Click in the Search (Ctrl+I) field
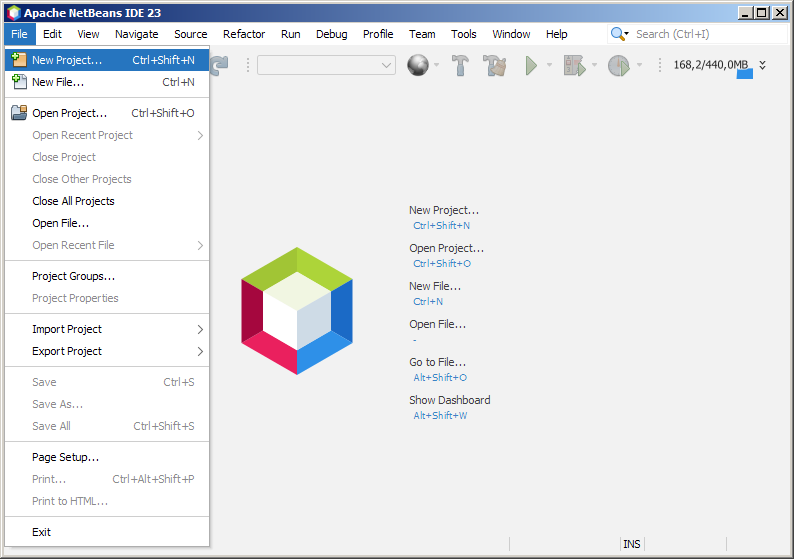 (x=706, y=34)
